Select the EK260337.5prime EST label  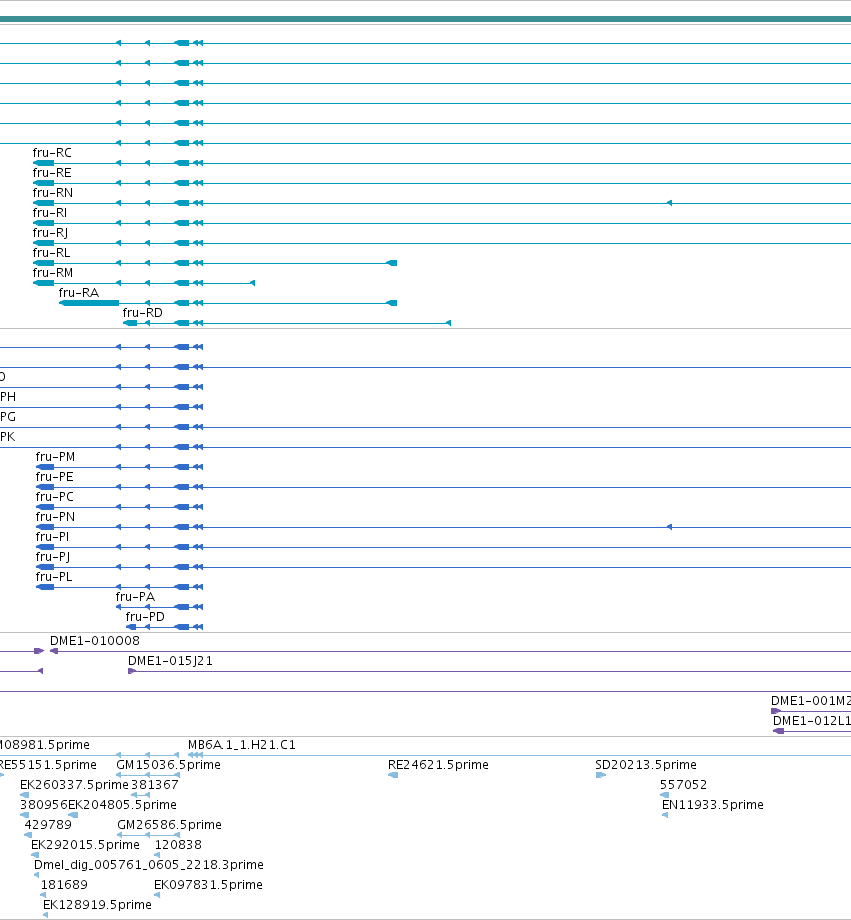tap(74, 784)
